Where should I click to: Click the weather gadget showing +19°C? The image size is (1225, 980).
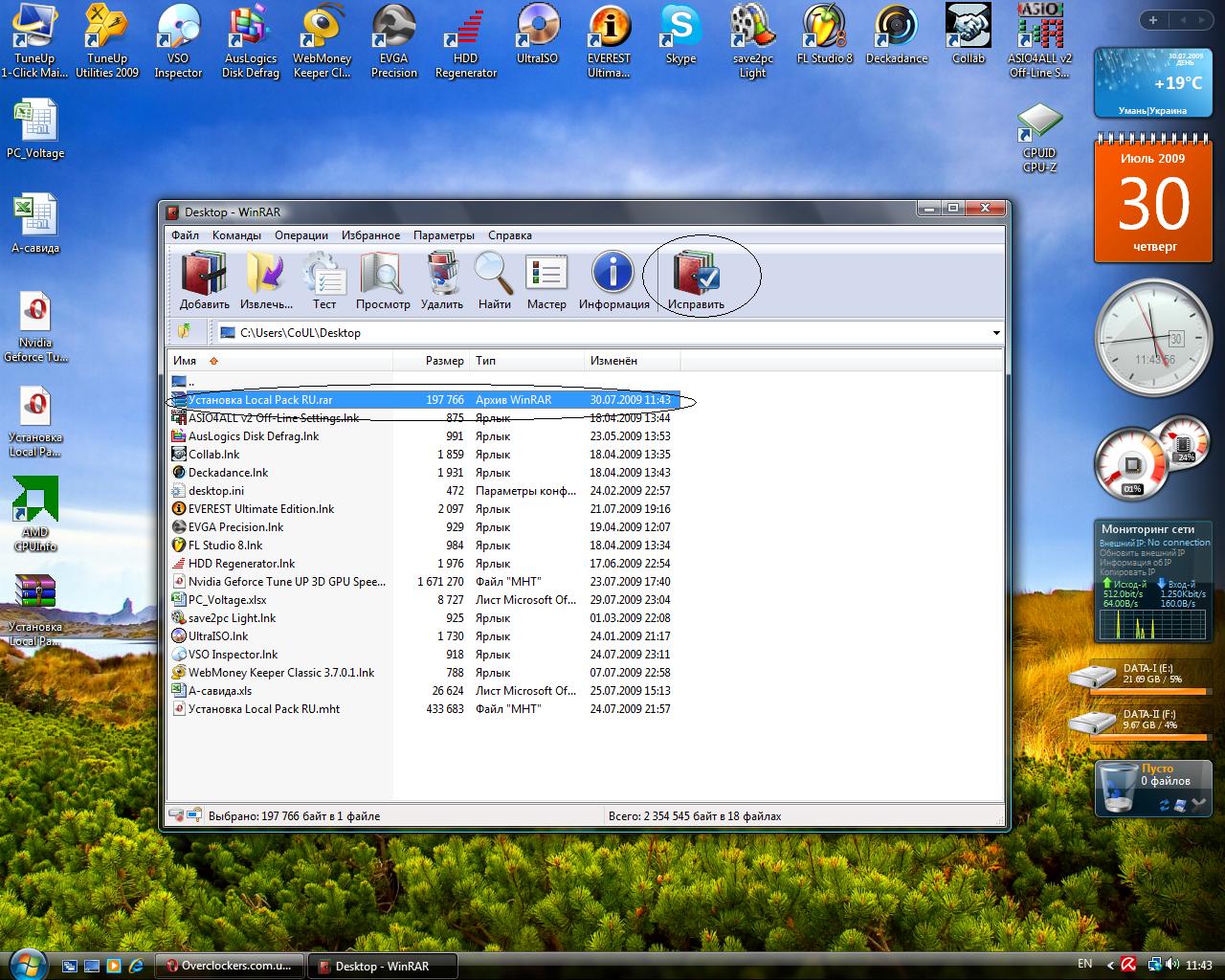click(x=1153, y=82)
